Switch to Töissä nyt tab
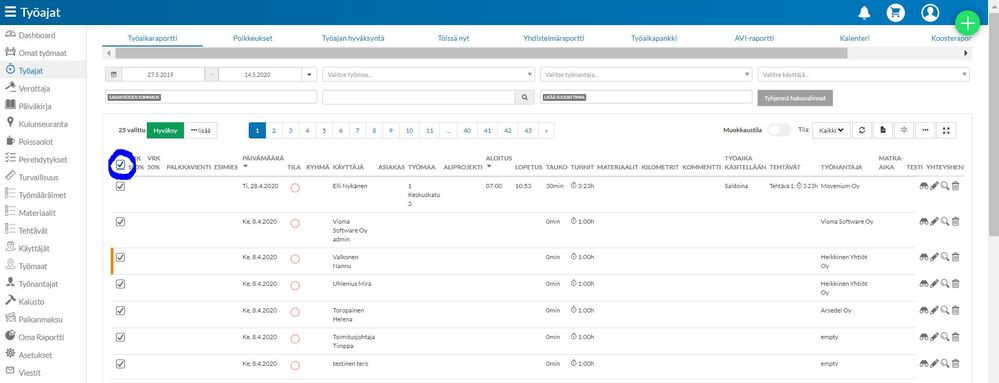Screen dimensions: 999x383 (x=454, y=38)
